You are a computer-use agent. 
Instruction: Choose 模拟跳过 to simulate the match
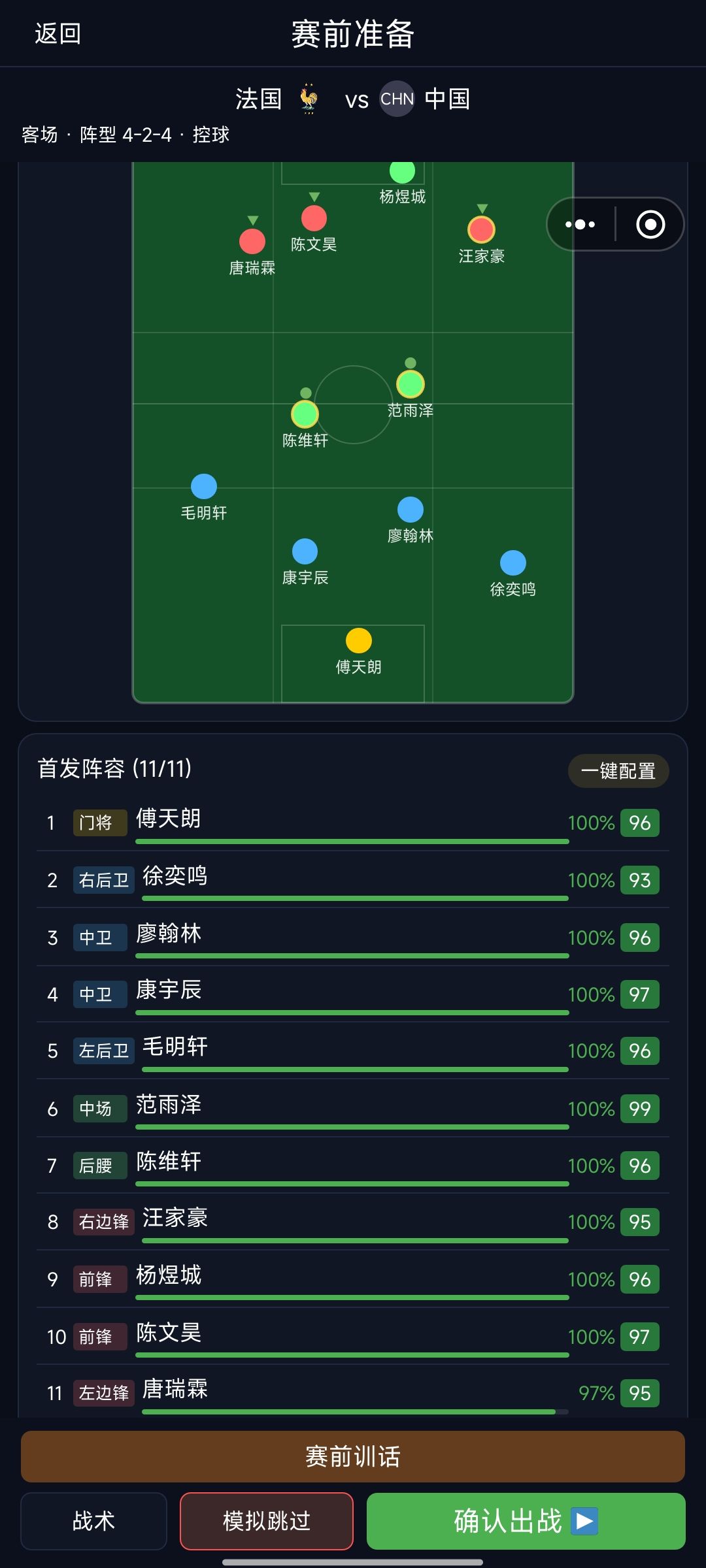(x=267, y=1521)
